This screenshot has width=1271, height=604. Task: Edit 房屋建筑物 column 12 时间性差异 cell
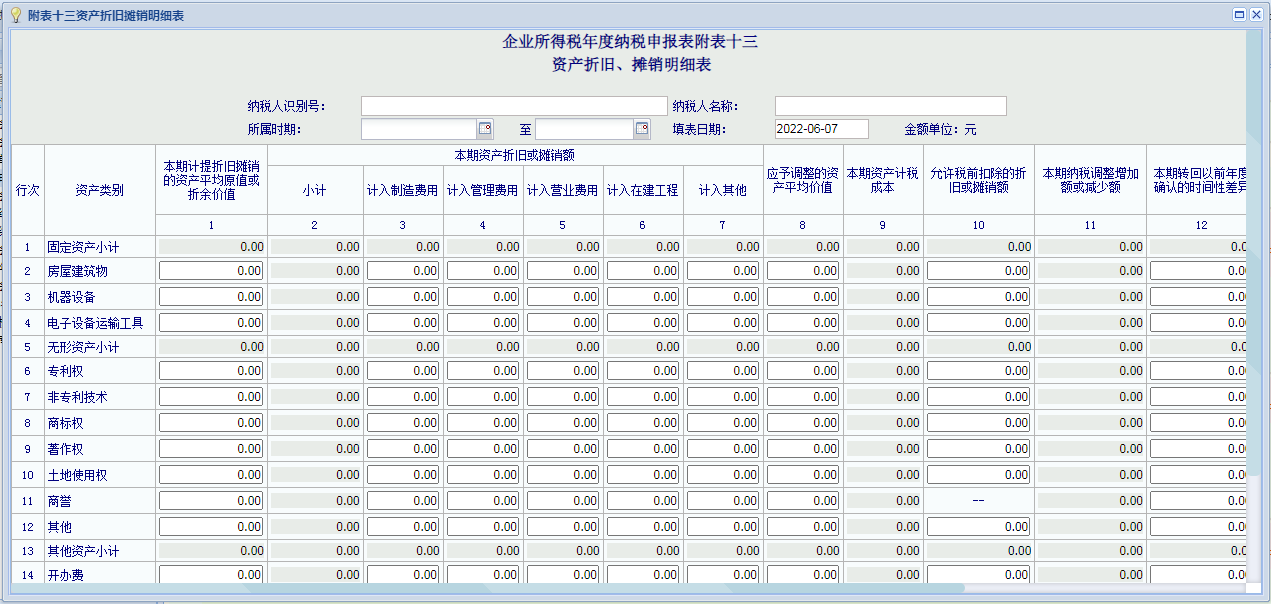coord(1198,271)
